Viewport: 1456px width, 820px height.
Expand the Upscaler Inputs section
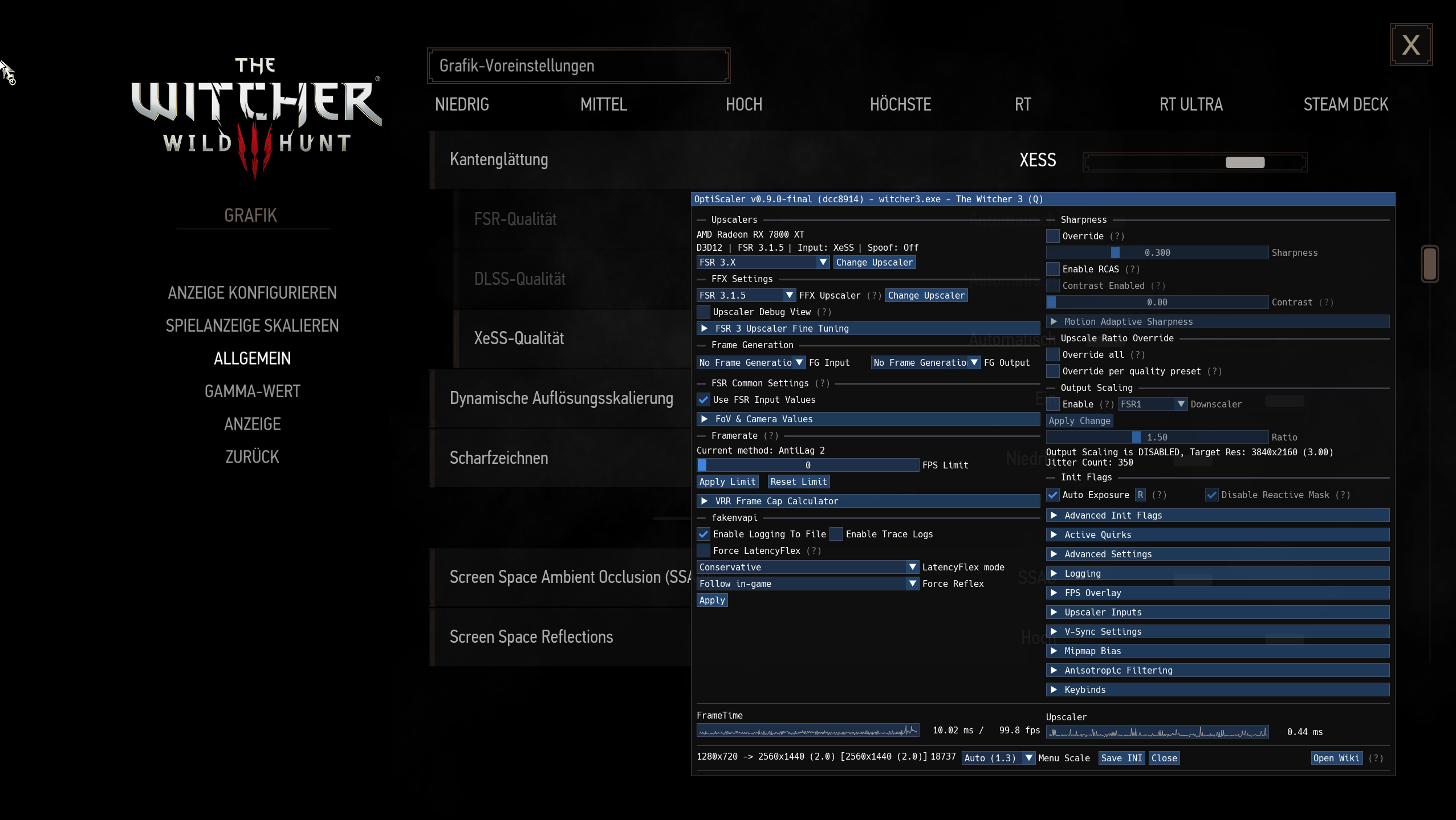tap(1218, 612)
